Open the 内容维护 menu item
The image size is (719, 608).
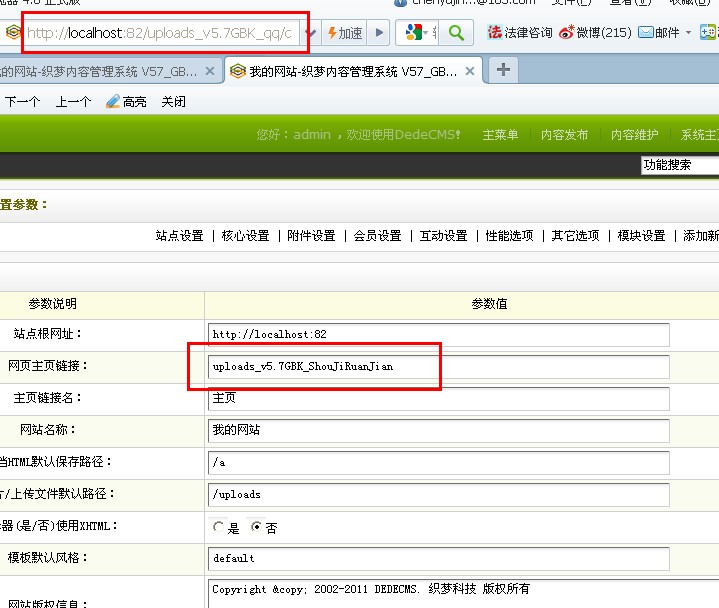pos(635,134)
